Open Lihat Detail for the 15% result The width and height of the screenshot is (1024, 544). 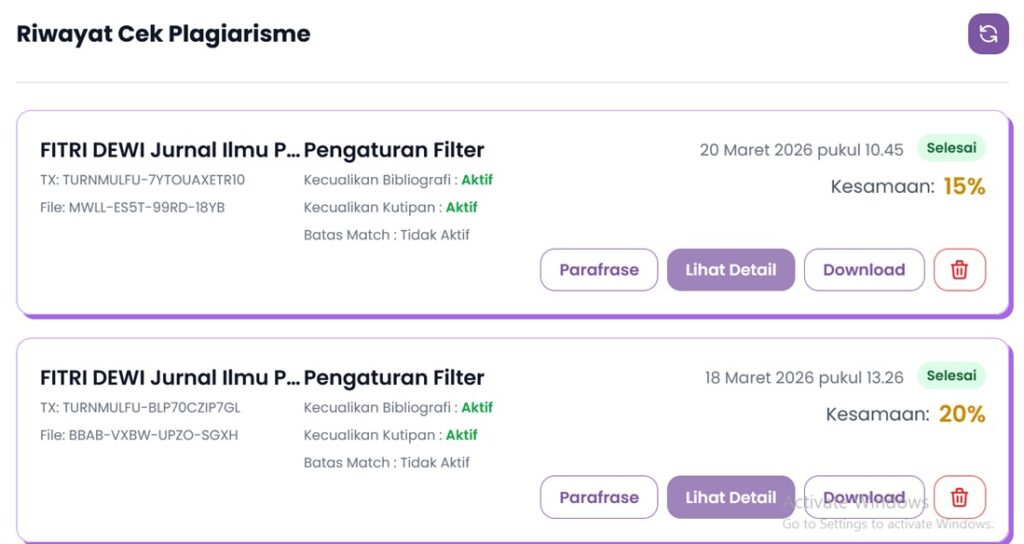point(730,270)
